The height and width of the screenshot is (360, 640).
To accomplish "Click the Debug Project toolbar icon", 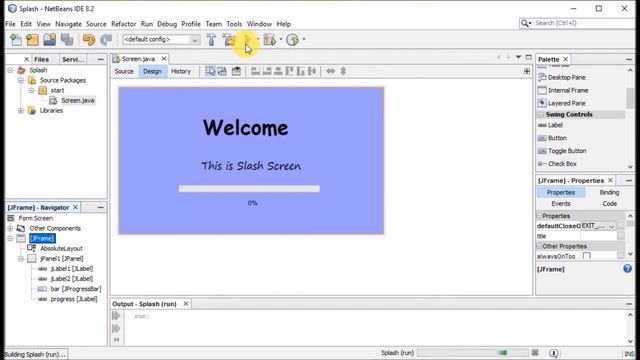I will click(269, 40).
